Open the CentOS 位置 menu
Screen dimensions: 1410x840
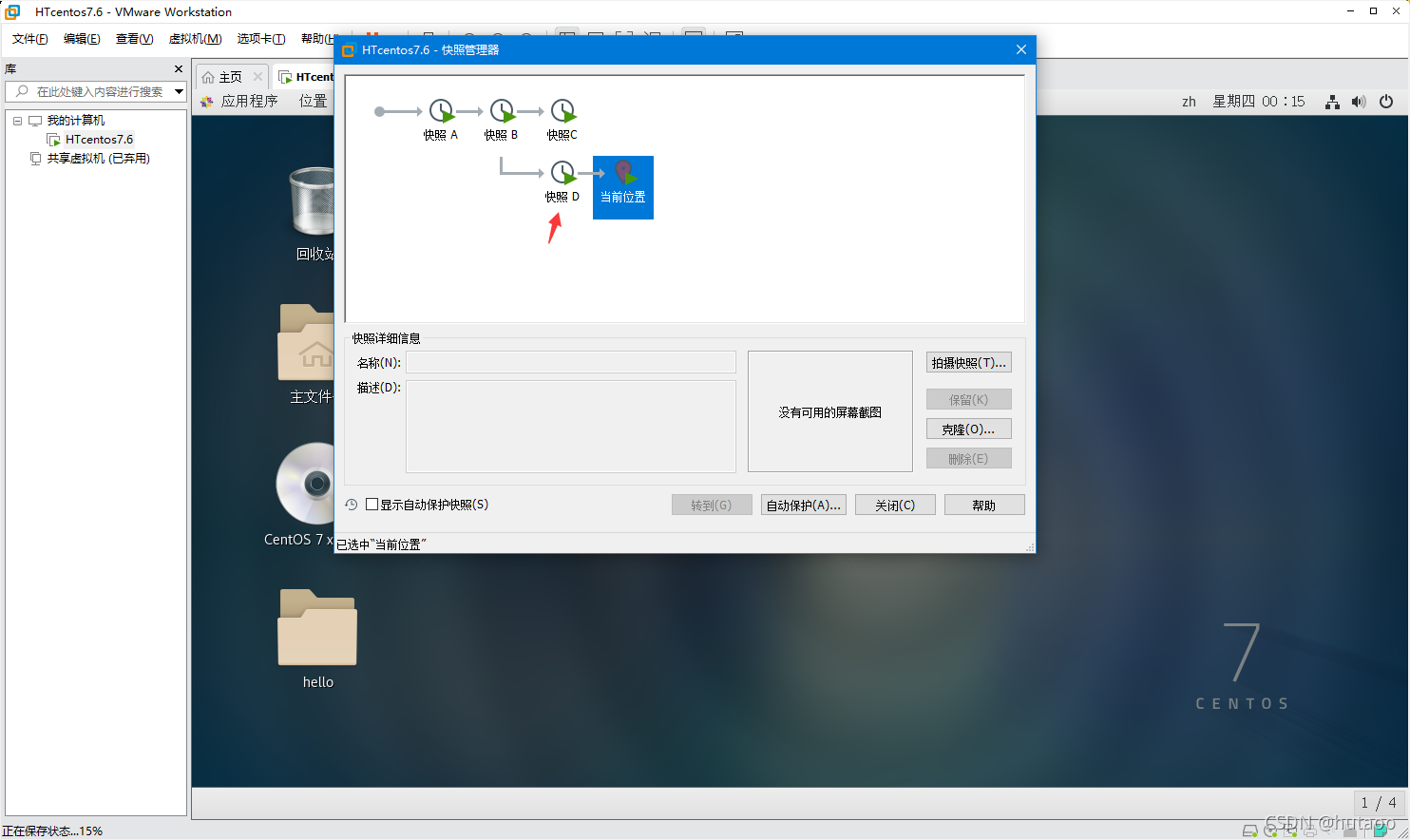pyautogui.click(x=313, y=101)
